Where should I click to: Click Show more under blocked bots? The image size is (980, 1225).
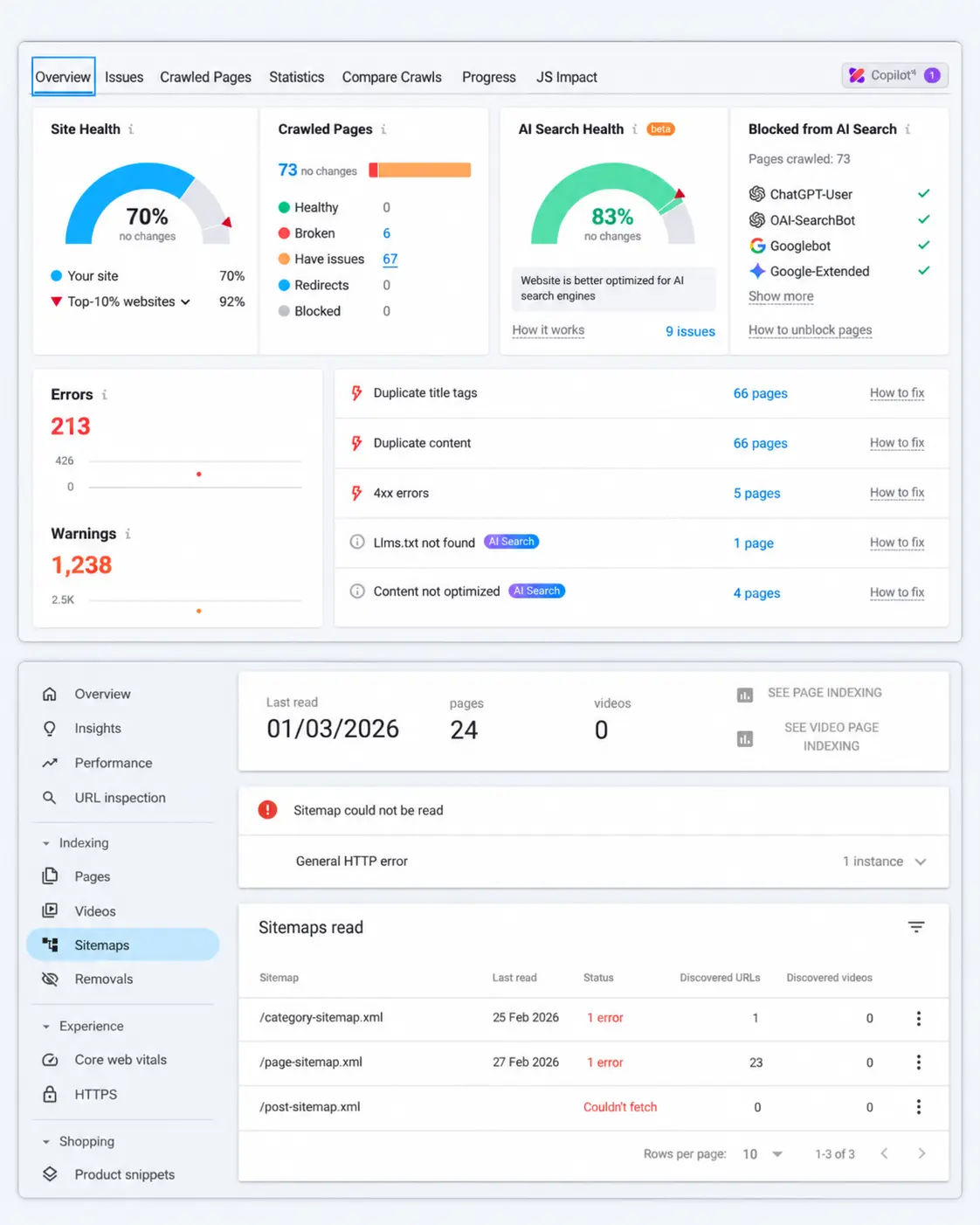click(x=781, y=296)
